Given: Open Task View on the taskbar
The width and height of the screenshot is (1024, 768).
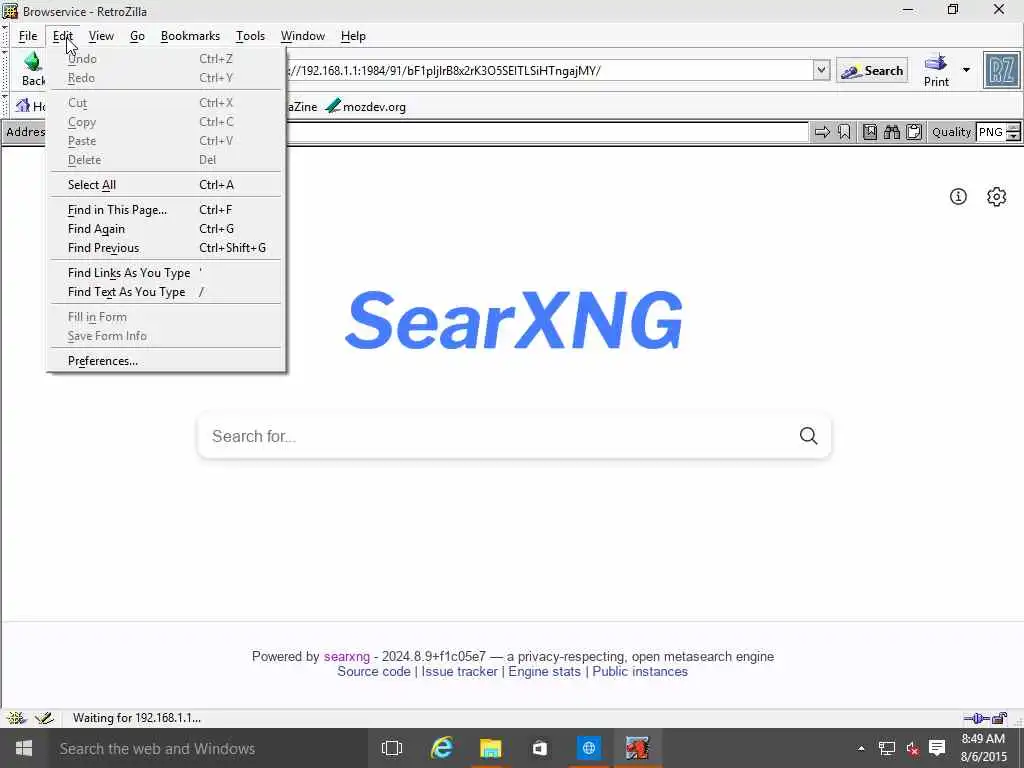Looking at the screenshot, I should (392, 748).
